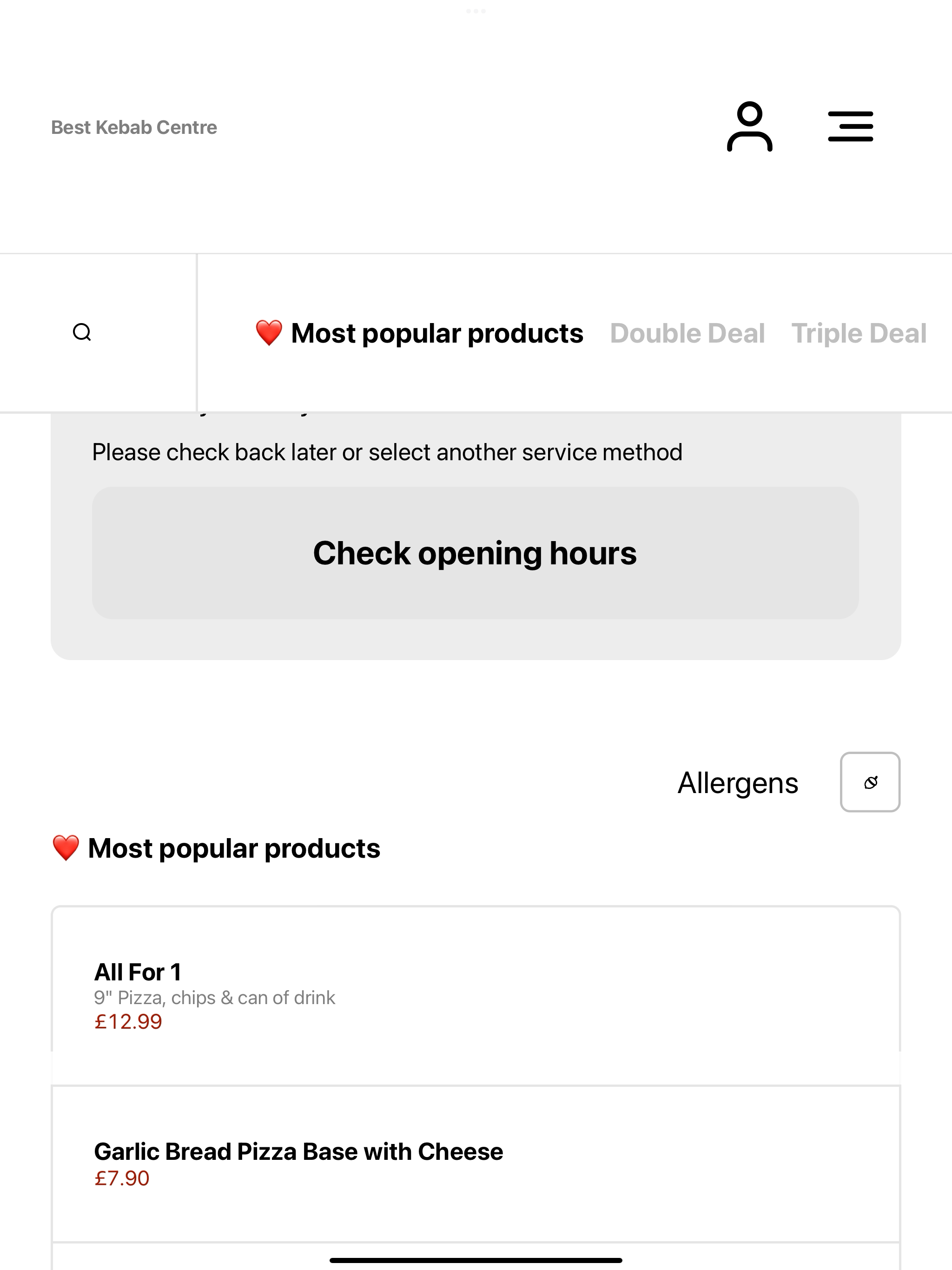The image size is (952, 1270).
Task: Switch to the Double Deal tab
Action: [x=688, y=333]
